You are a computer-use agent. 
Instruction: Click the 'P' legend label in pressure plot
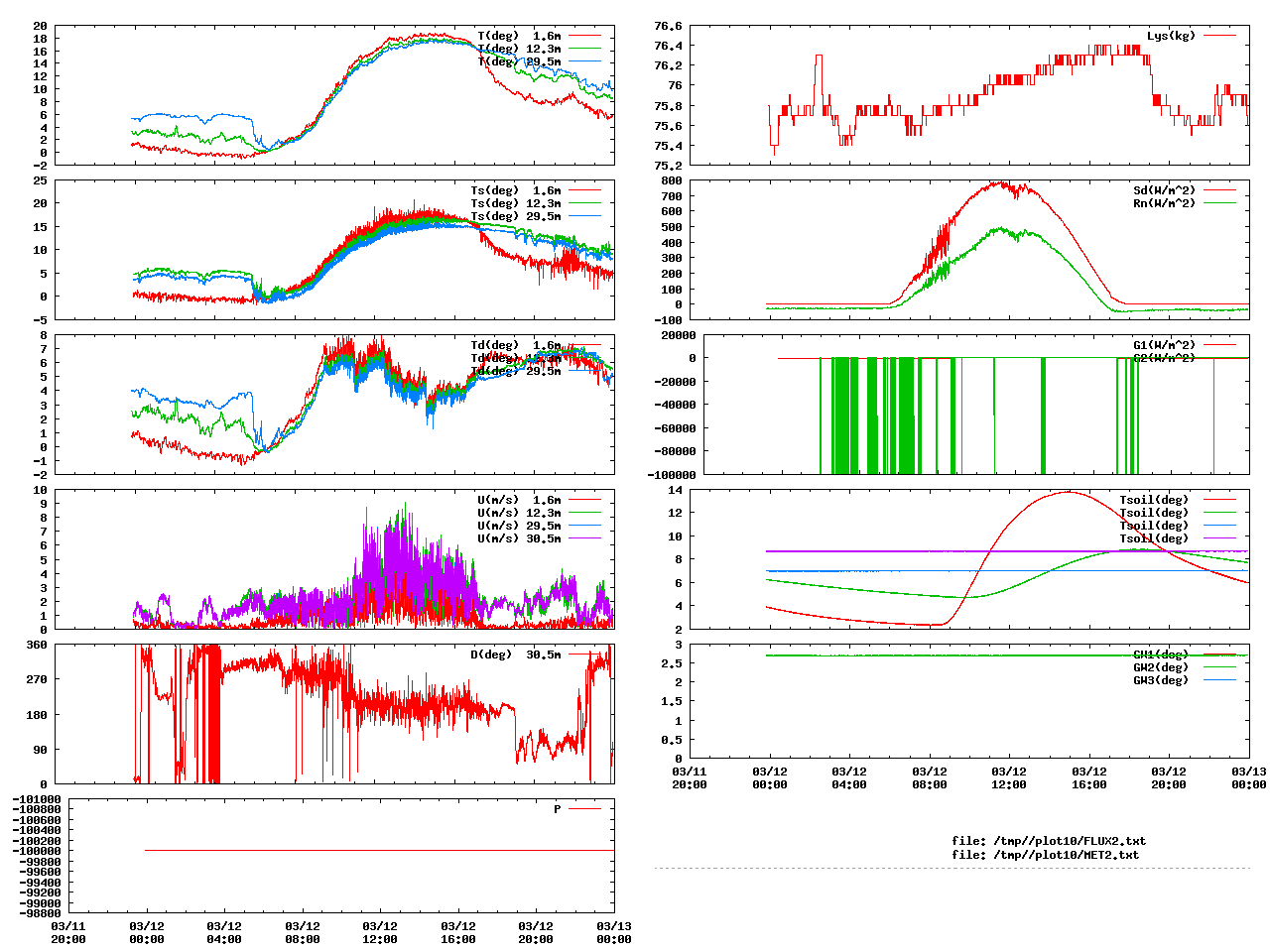558,809
